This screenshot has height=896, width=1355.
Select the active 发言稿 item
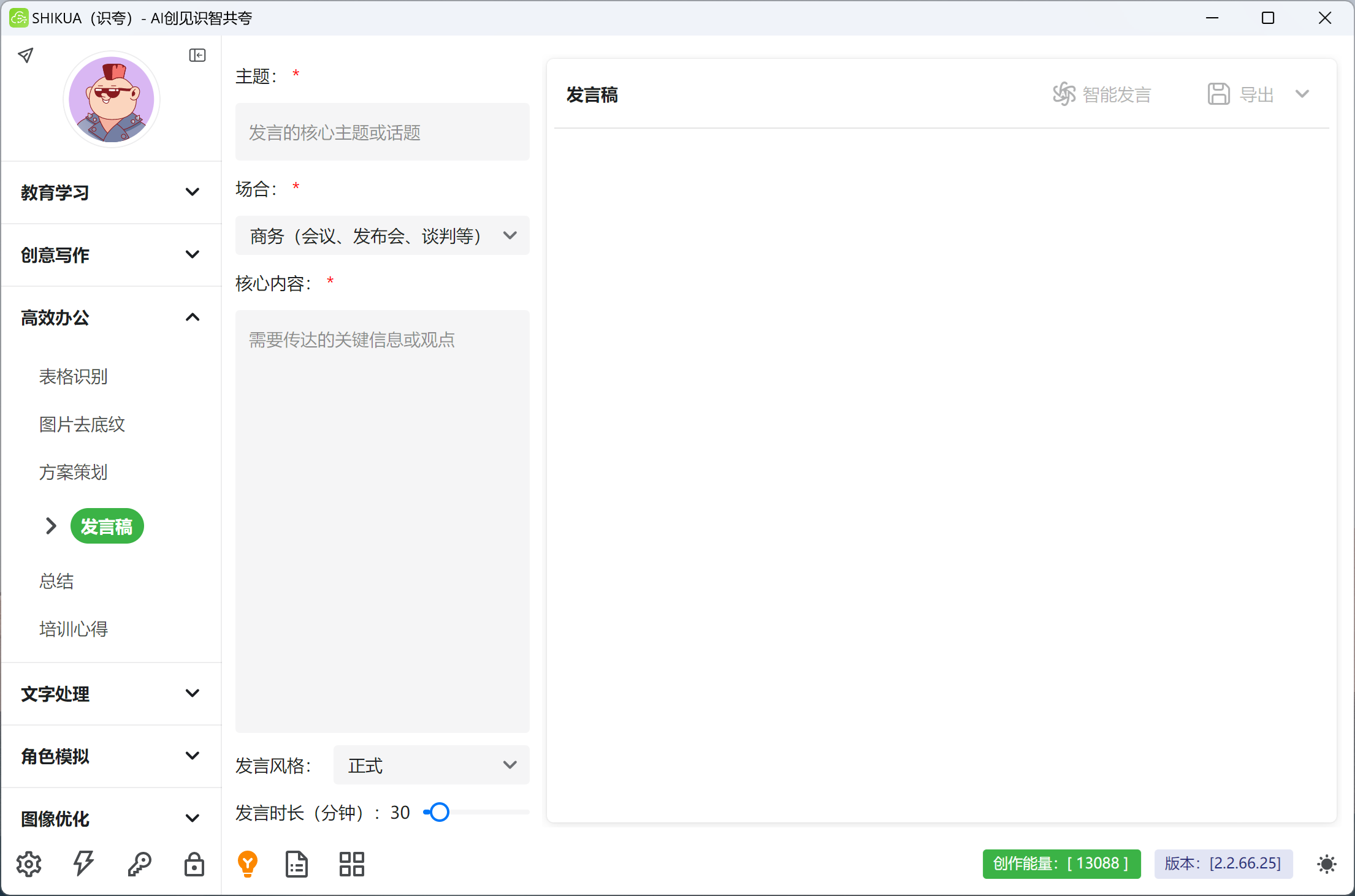click(107, 526)
